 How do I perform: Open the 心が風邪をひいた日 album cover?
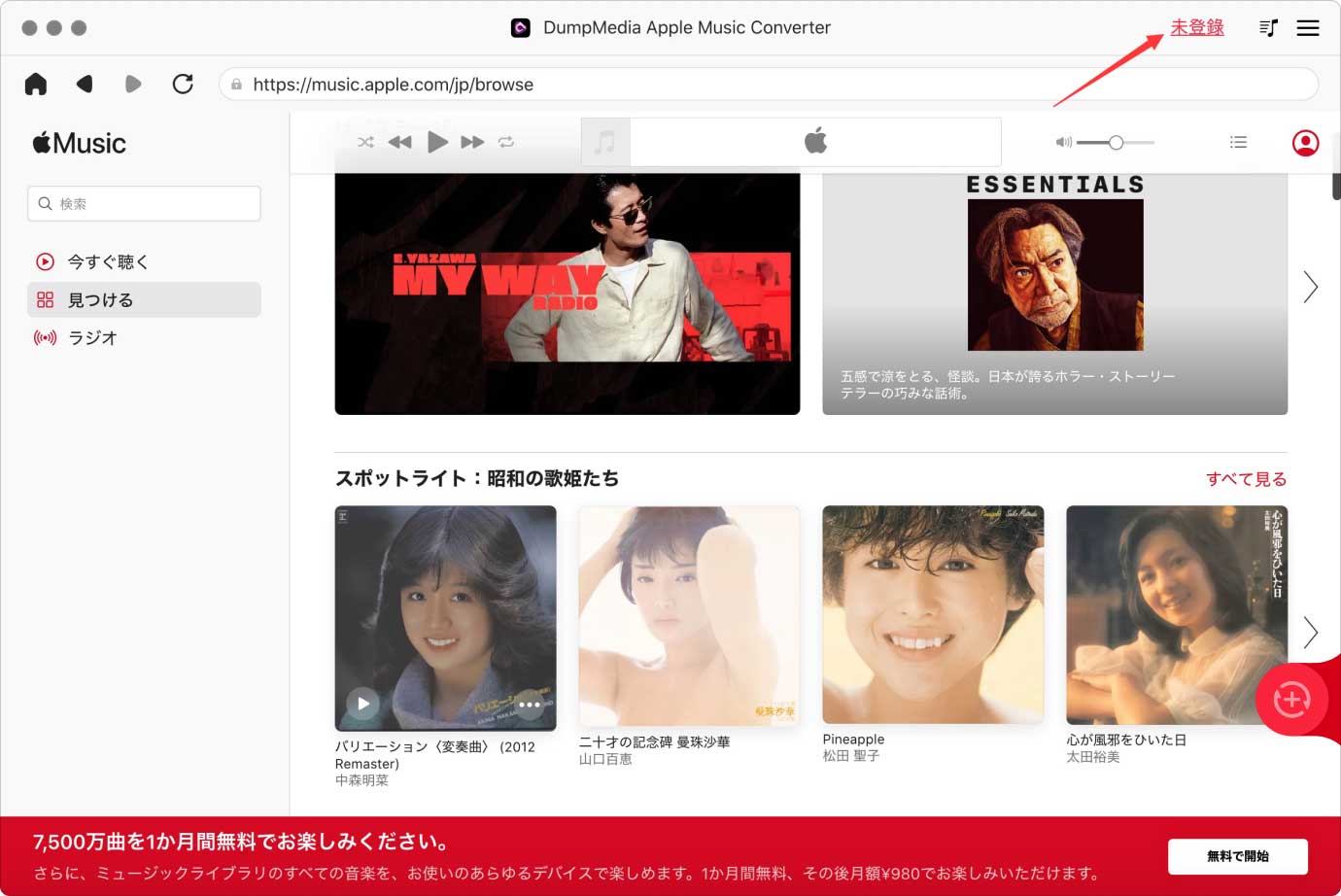click(x=1177, y=615)
